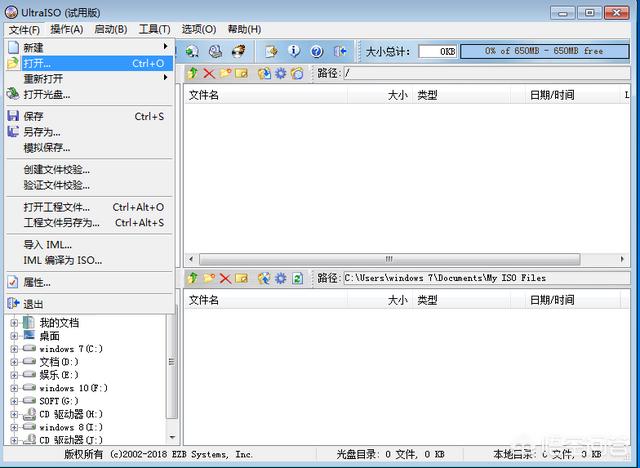Click the disc-with-printer icon in main toolbar
Screen dimensions: 640x468
[x=215, y=51]
